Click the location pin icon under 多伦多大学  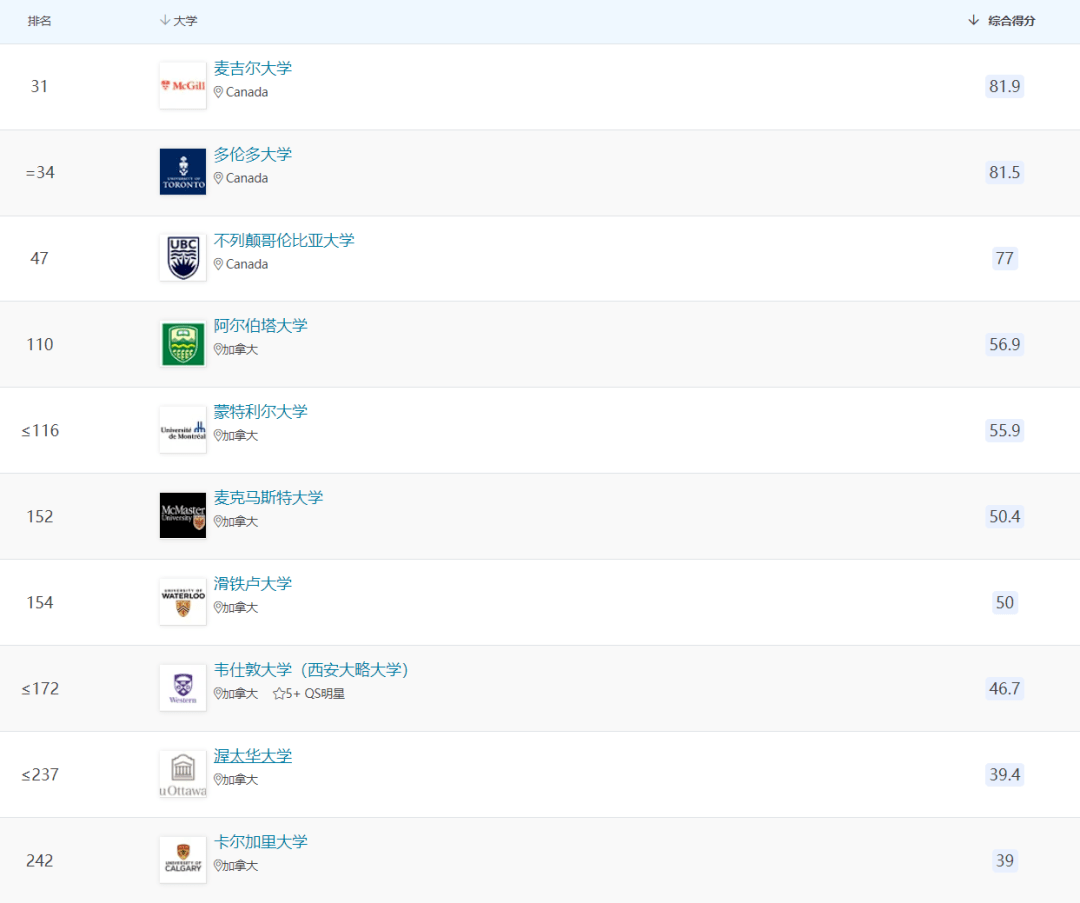point(218,178)
